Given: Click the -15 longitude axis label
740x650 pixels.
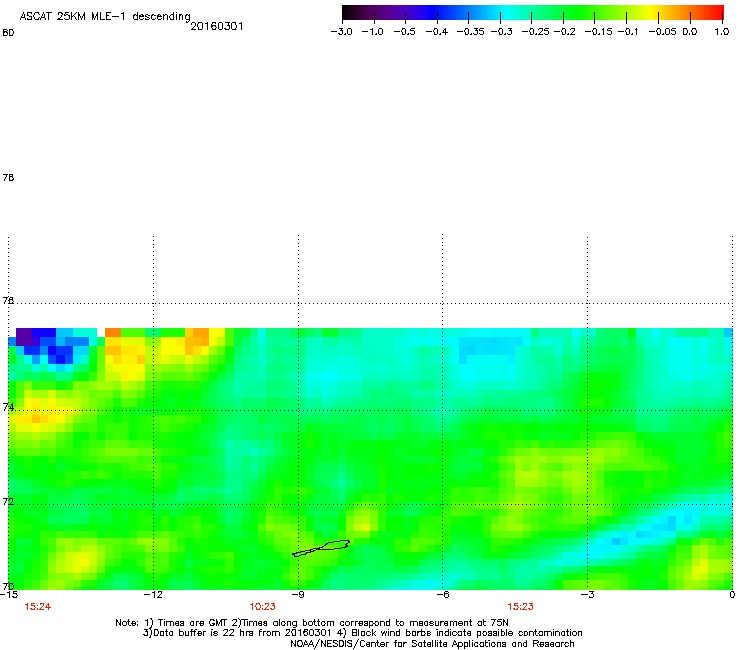Looking at the screenshot, I should click(x=8, y=594).
